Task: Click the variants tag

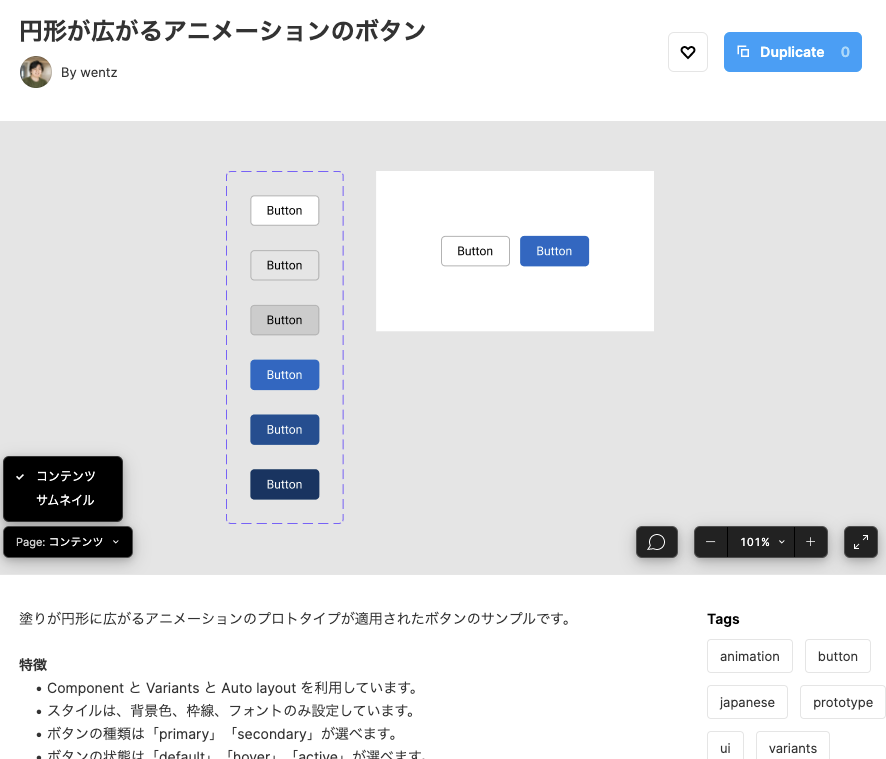Action: coord(792,748)
